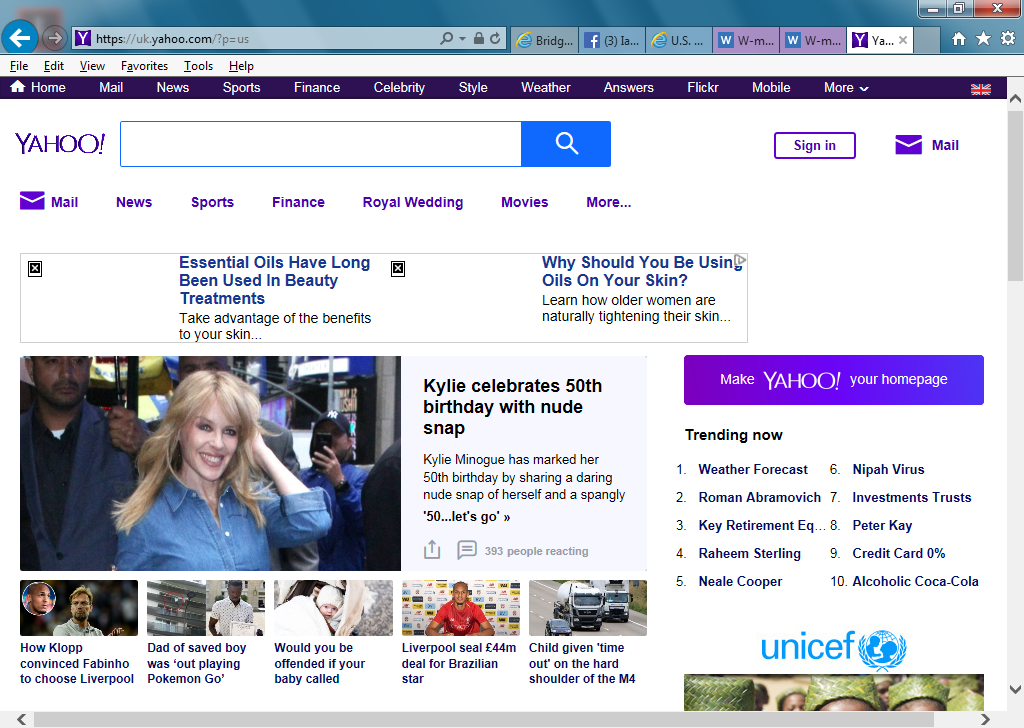Open the address bar autocomplete dropdown arrow
Screen dimensions: 1024x728
462,39
